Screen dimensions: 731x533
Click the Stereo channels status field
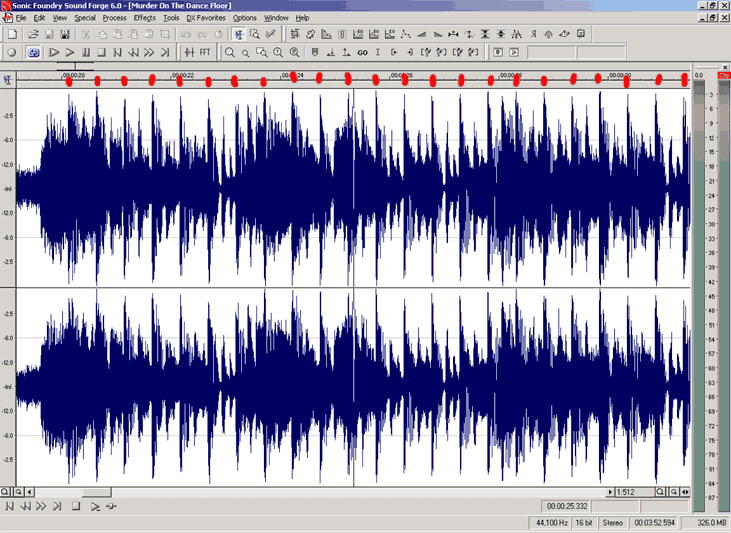click(x=613, y=523)
